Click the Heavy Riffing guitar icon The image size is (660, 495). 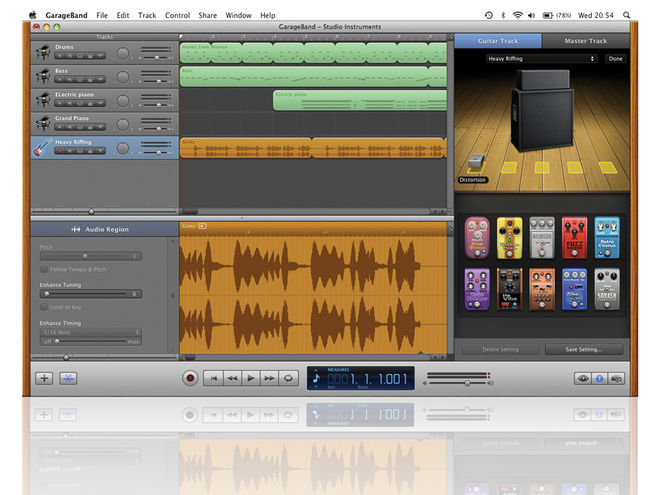tap(42, 148)
